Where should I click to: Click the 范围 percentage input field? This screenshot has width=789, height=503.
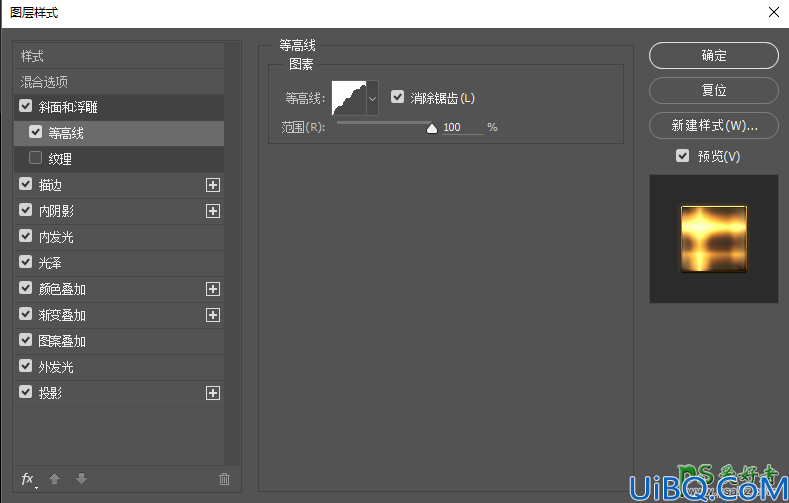tap(463, 127)
